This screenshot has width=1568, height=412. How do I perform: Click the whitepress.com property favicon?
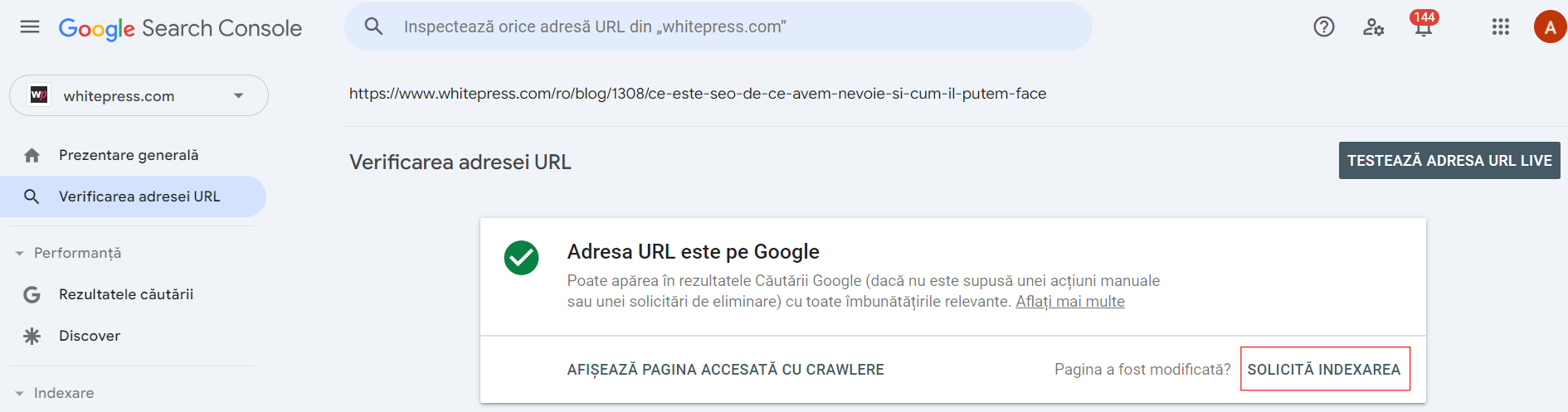[x=39, y=95]
